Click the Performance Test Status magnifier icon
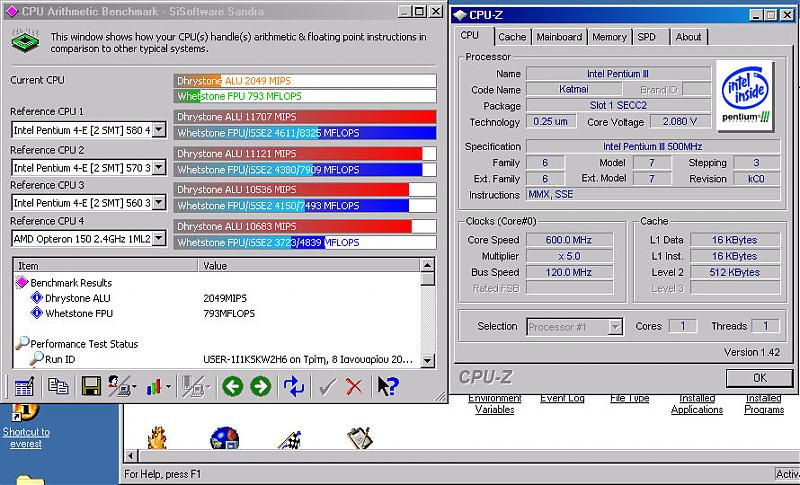 22,343
